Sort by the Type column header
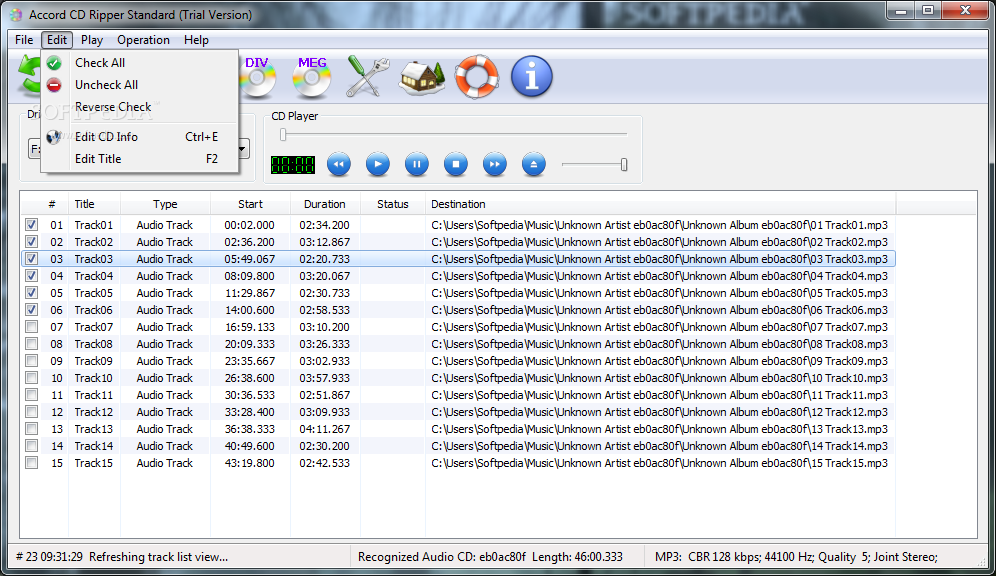The width and height of the screenshot is (996, 576). (x=165, y=204)
